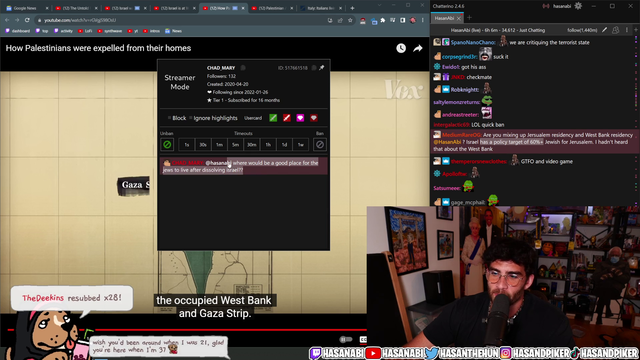Viewport: 640px width, 360px height.
Task: Timeout user for 1s
Action: tap(187, 144)
